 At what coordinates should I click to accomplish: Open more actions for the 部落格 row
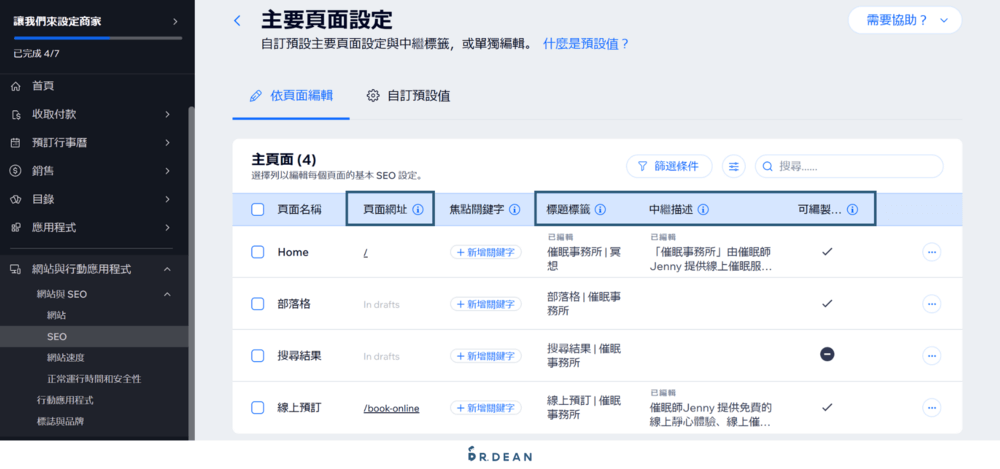coord(931,304)
